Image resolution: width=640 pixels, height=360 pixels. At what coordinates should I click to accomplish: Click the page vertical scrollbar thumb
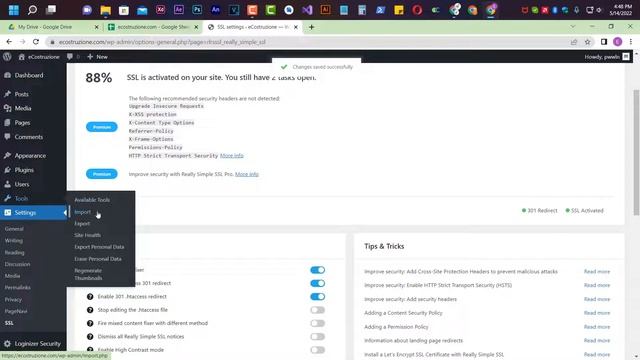(x=636, y=152)
